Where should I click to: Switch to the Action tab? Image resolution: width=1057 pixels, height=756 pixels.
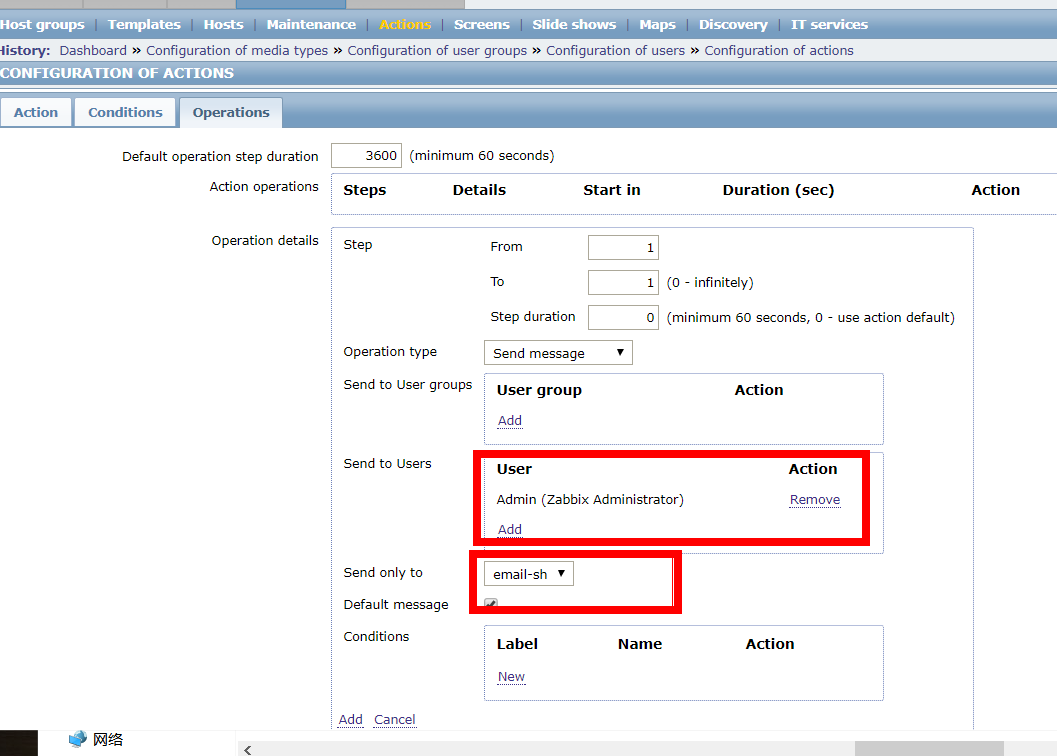pos(36,113)
